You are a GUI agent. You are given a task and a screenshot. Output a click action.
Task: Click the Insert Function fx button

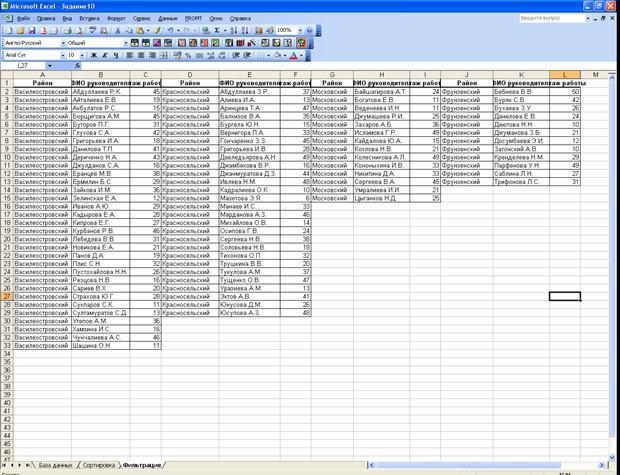[78, 66]
